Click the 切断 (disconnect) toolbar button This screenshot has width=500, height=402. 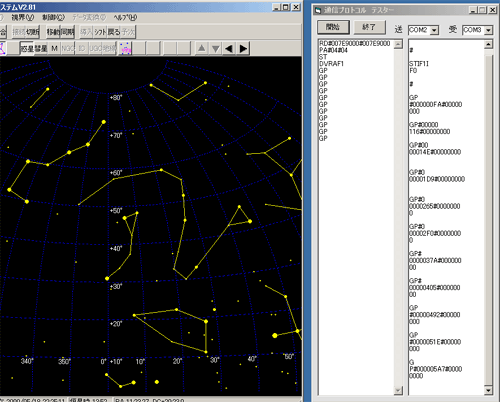coord(33,32)
